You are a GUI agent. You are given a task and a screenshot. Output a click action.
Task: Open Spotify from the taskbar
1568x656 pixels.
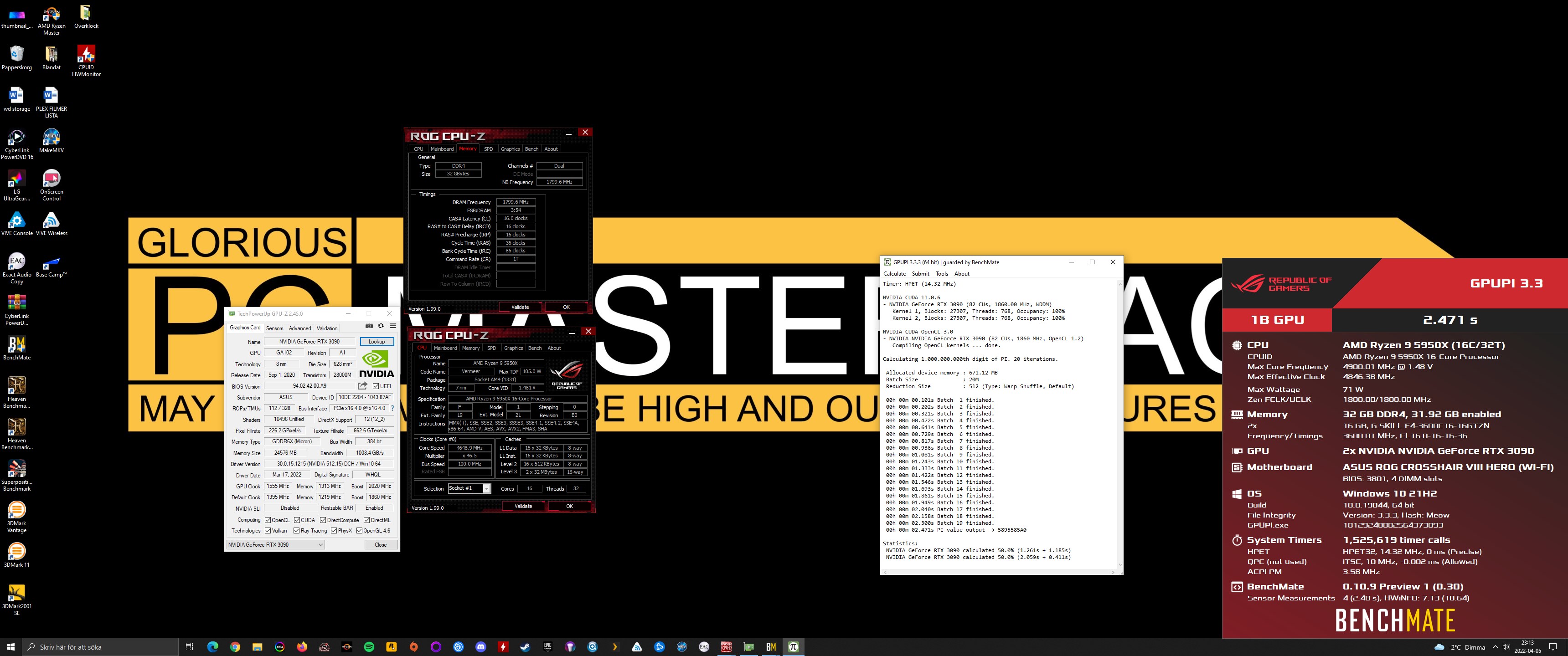click(x=369, y=647)
